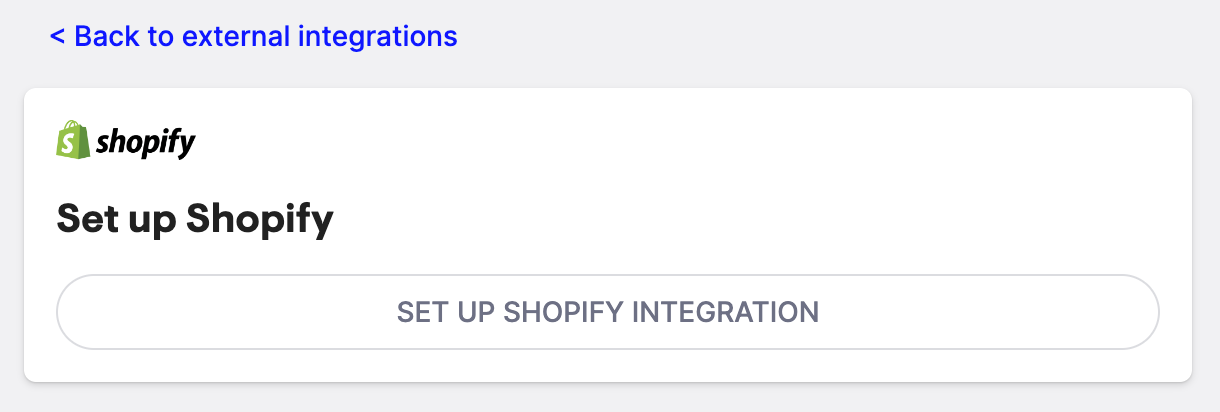Navigate back to the external integrations list
The width and height of the screenshot is (1220, 412).
(x=254, y=37)
